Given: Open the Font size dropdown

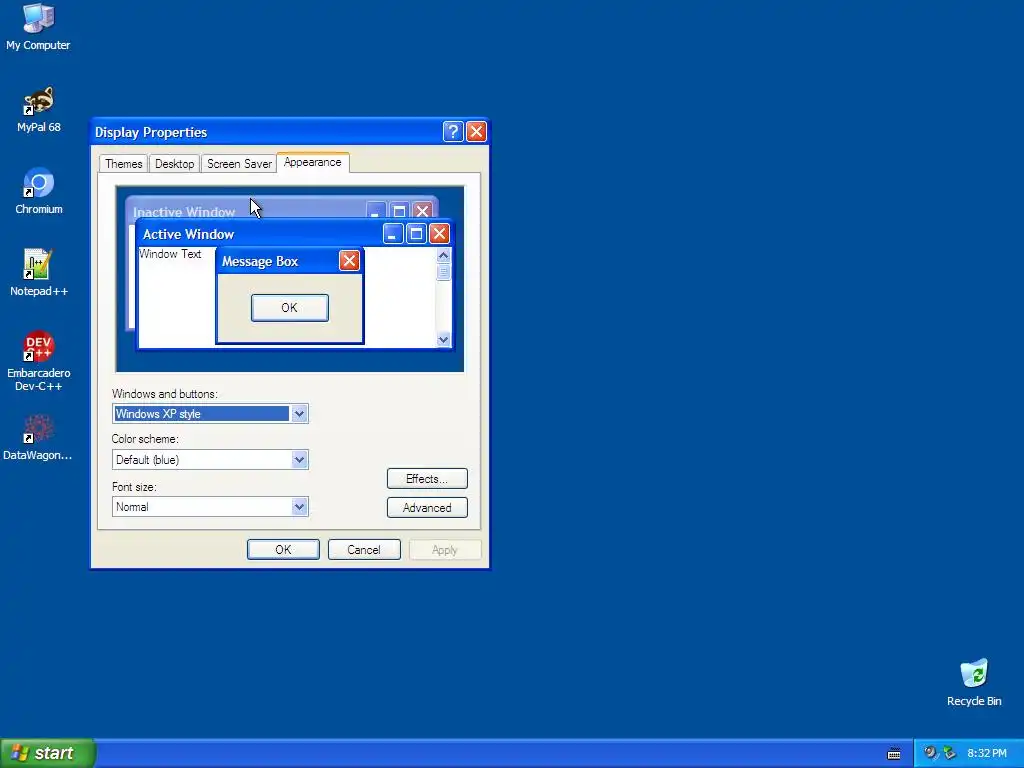Looking at the screenshot, I should [299, 507].
